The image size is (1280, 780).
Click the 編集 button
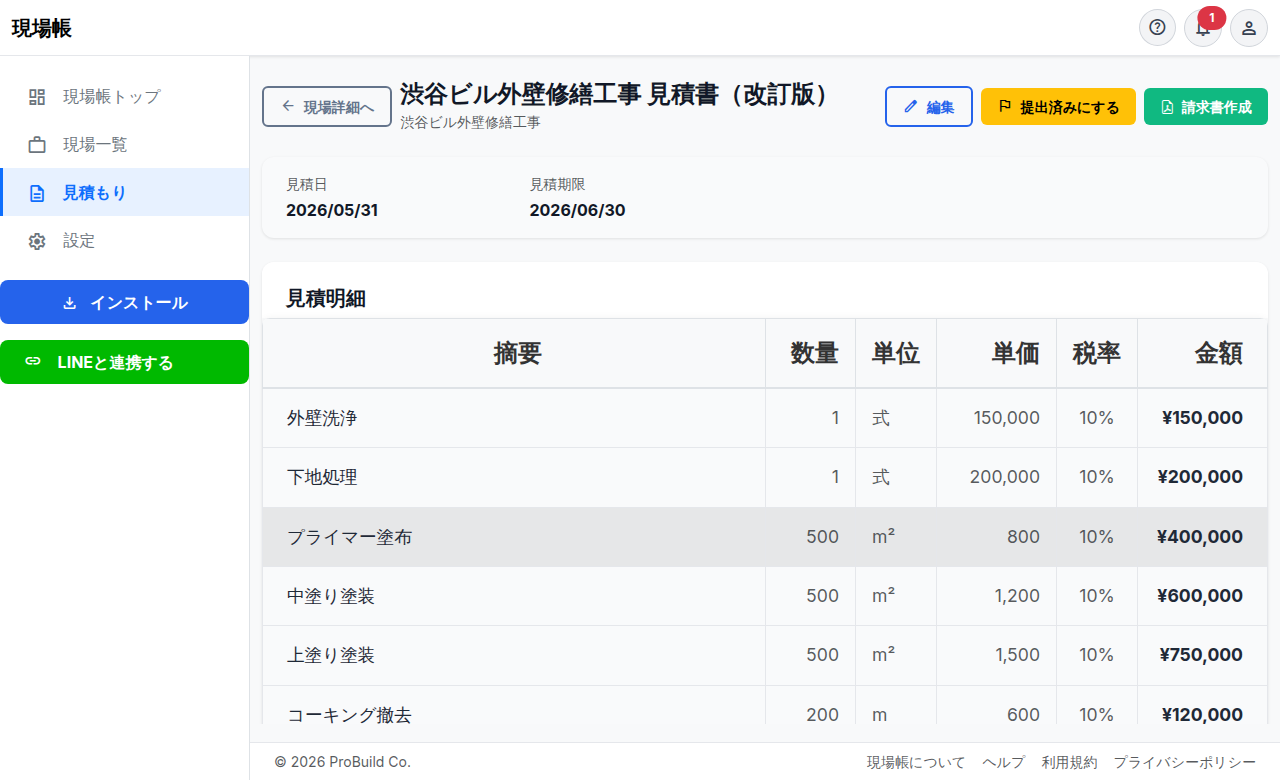(929, 107)
